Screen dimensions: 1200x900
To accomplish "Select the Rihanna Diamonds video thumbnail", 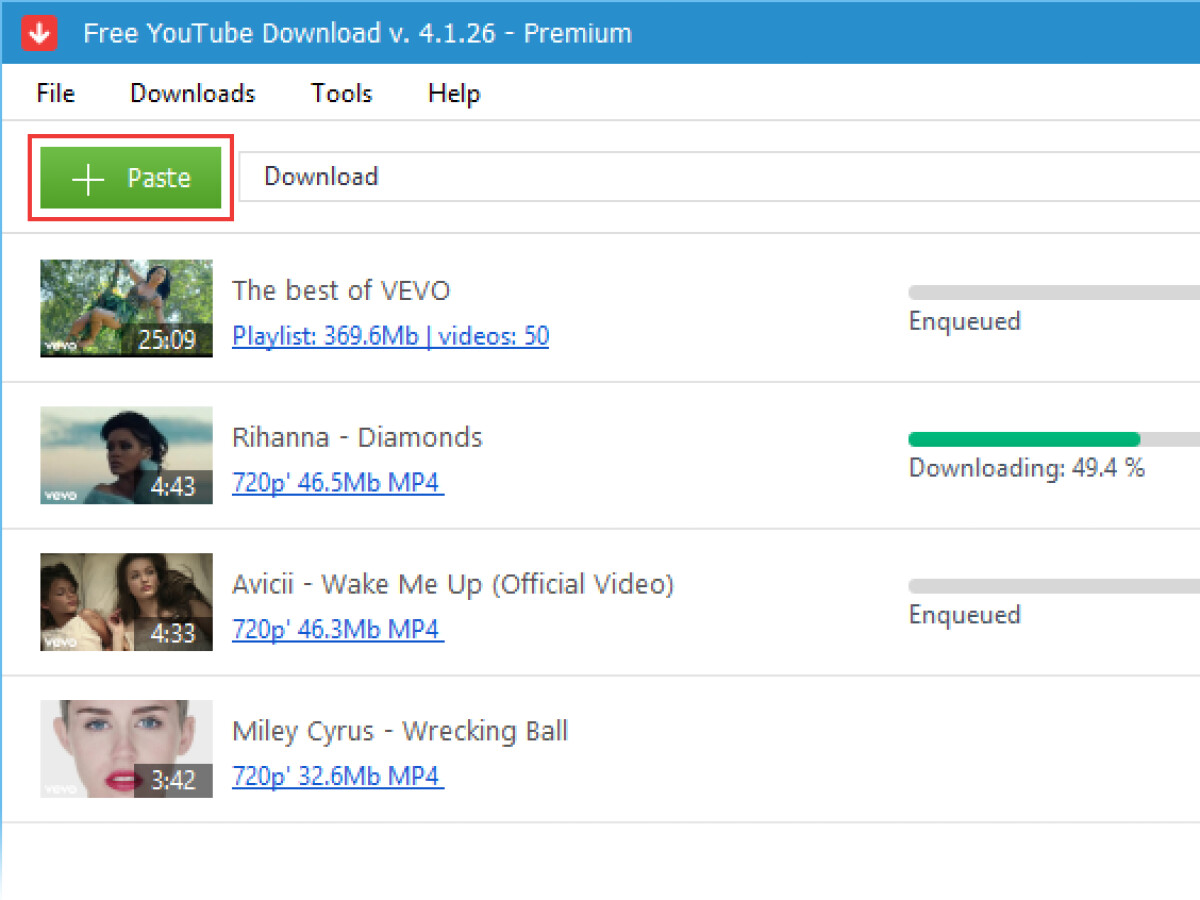I will click(x=126, y=455).
